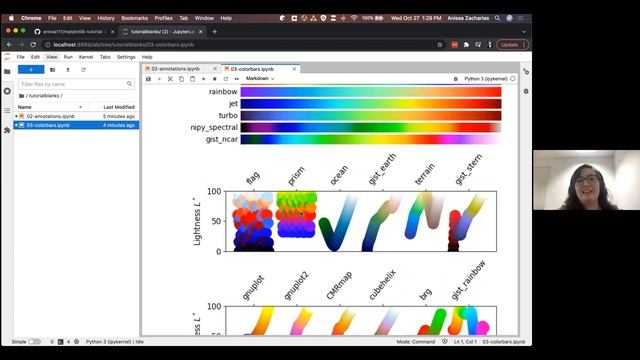Restart kernel and run all cells icon
The width and height of the screenshot is (640, 360).
pos(237,79)
